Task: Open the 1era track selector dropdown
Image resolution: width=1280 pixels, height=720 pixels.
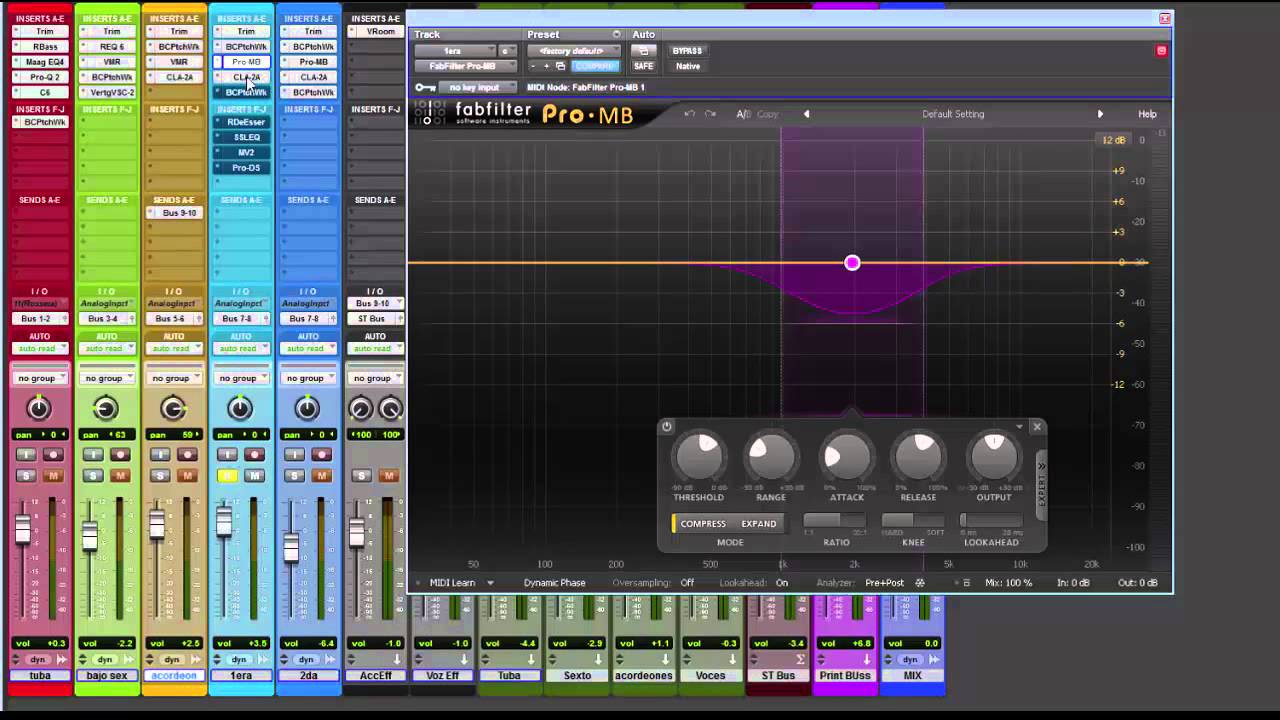Action: tap(455, 51)
